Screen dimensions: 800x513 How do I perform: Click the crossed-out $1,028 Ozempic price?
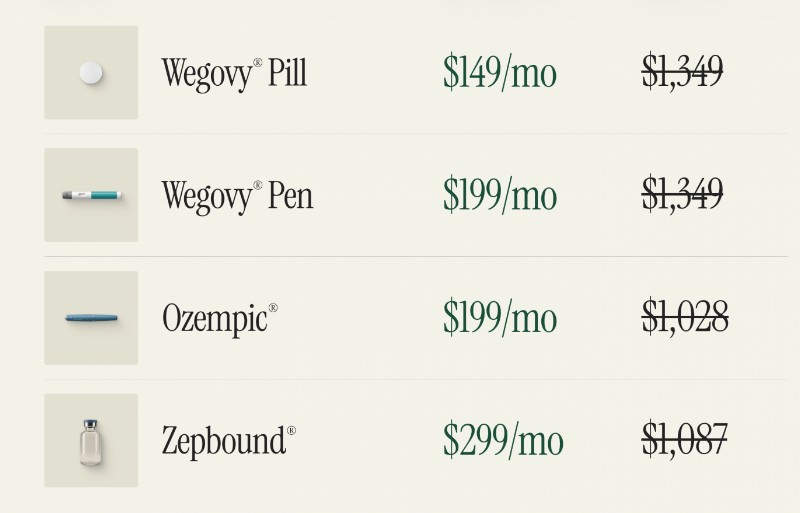point(684,317)
